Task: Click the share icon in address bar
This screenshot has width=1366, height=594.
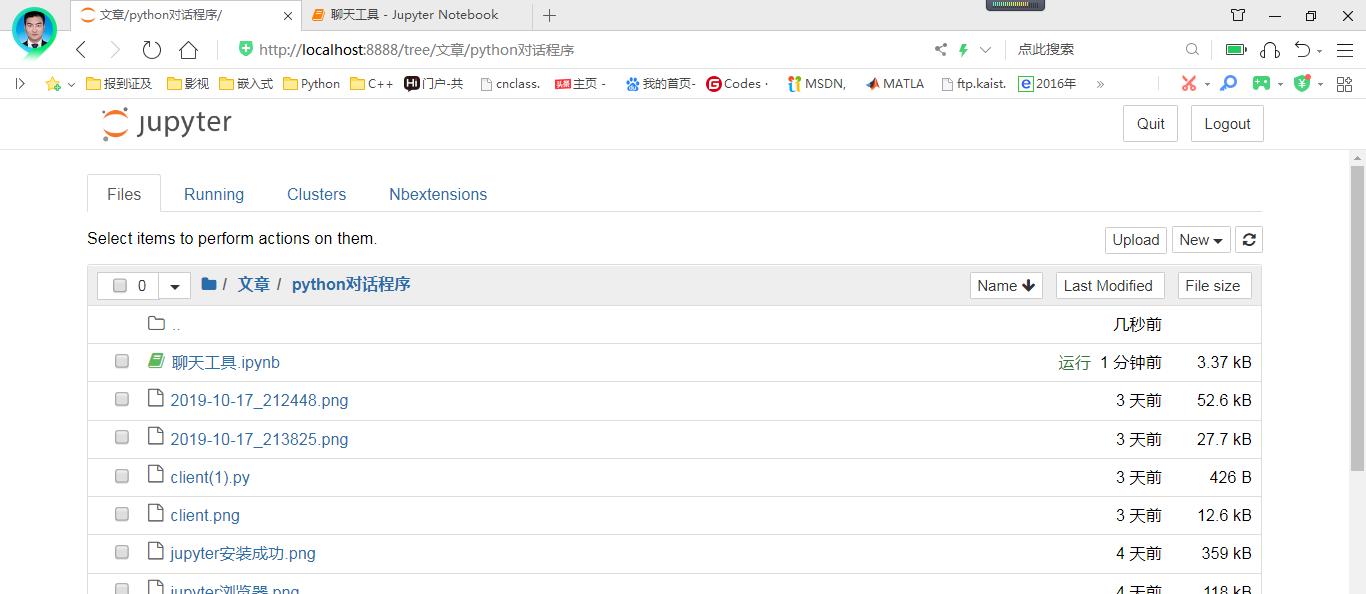Action: pos(940,49)
